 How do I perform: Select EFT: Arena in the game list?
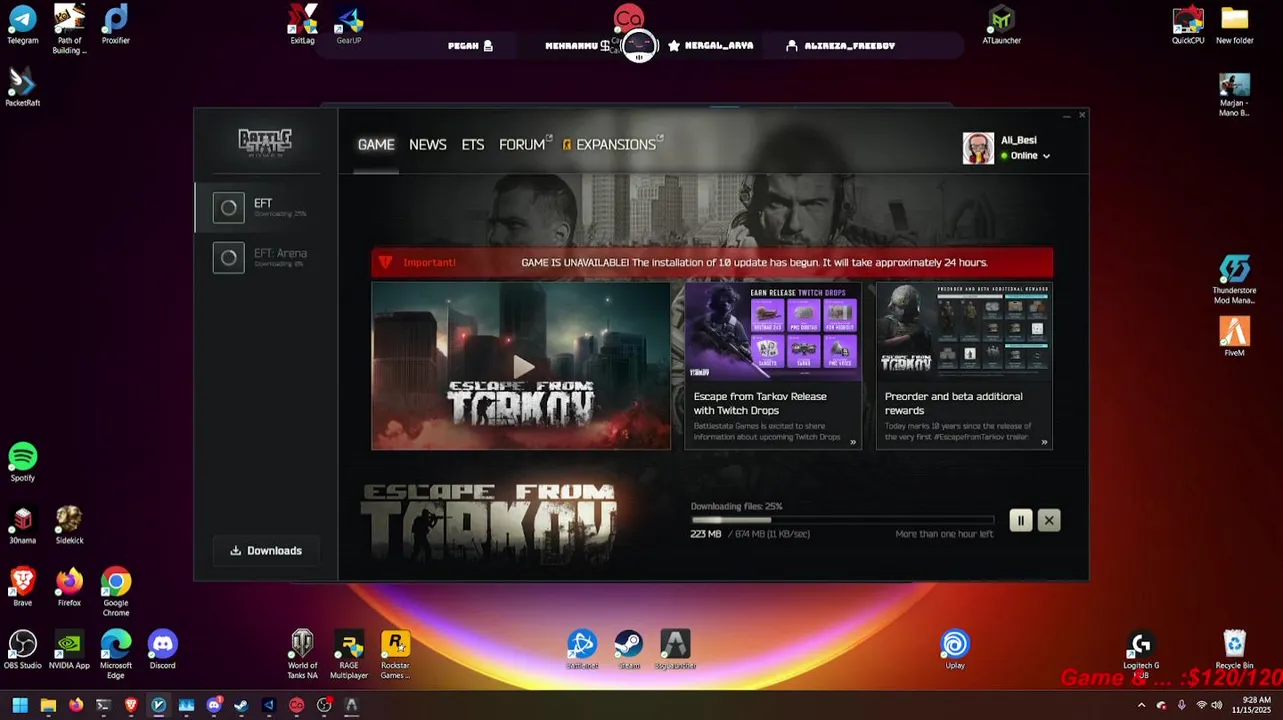(265, 257)
